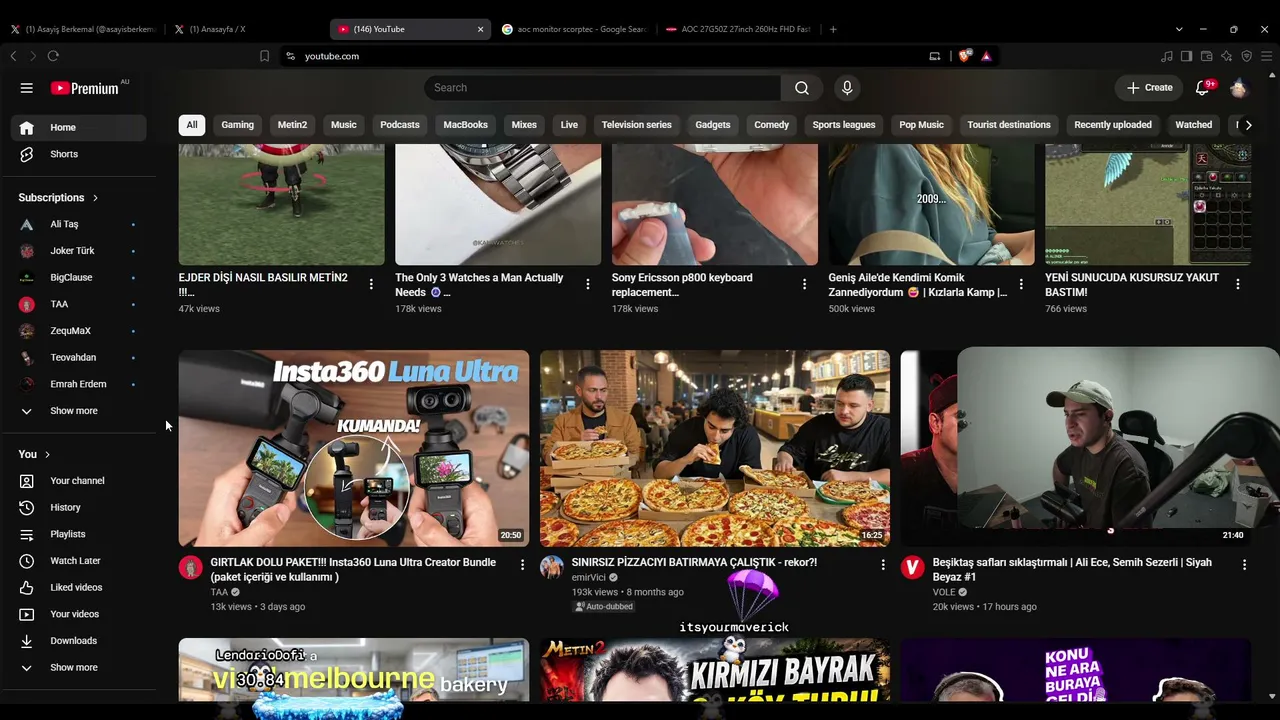The height and width of the screenshot is (720, 1280).
Task: Go back using the browser back arrow
Action: [13, 56]
